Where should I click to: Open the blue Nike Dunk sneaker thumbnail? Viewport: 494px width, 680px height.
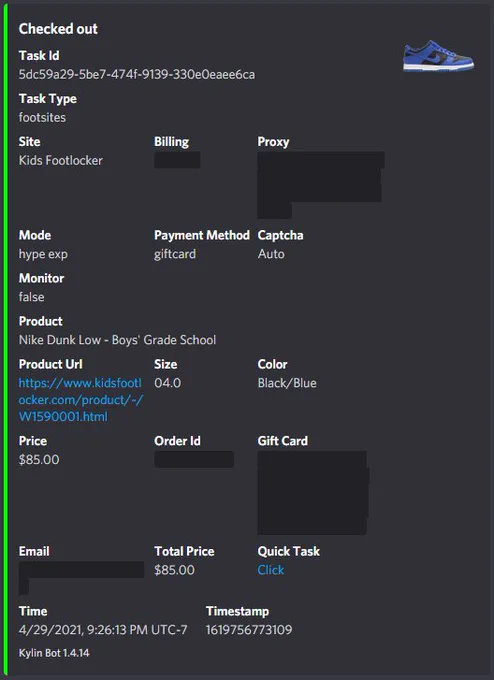438,56
